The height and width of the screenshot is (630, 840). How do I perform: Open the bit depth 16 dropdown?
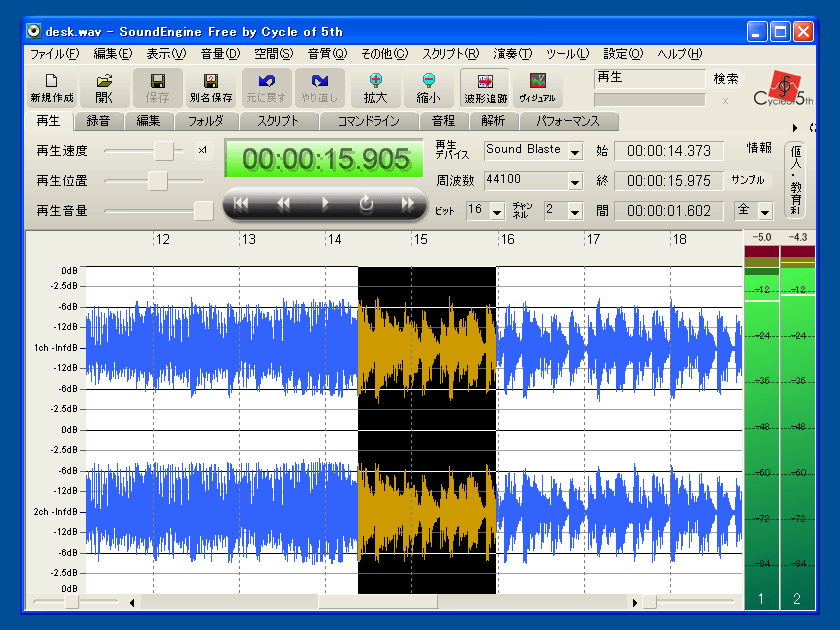click(497, 212)
